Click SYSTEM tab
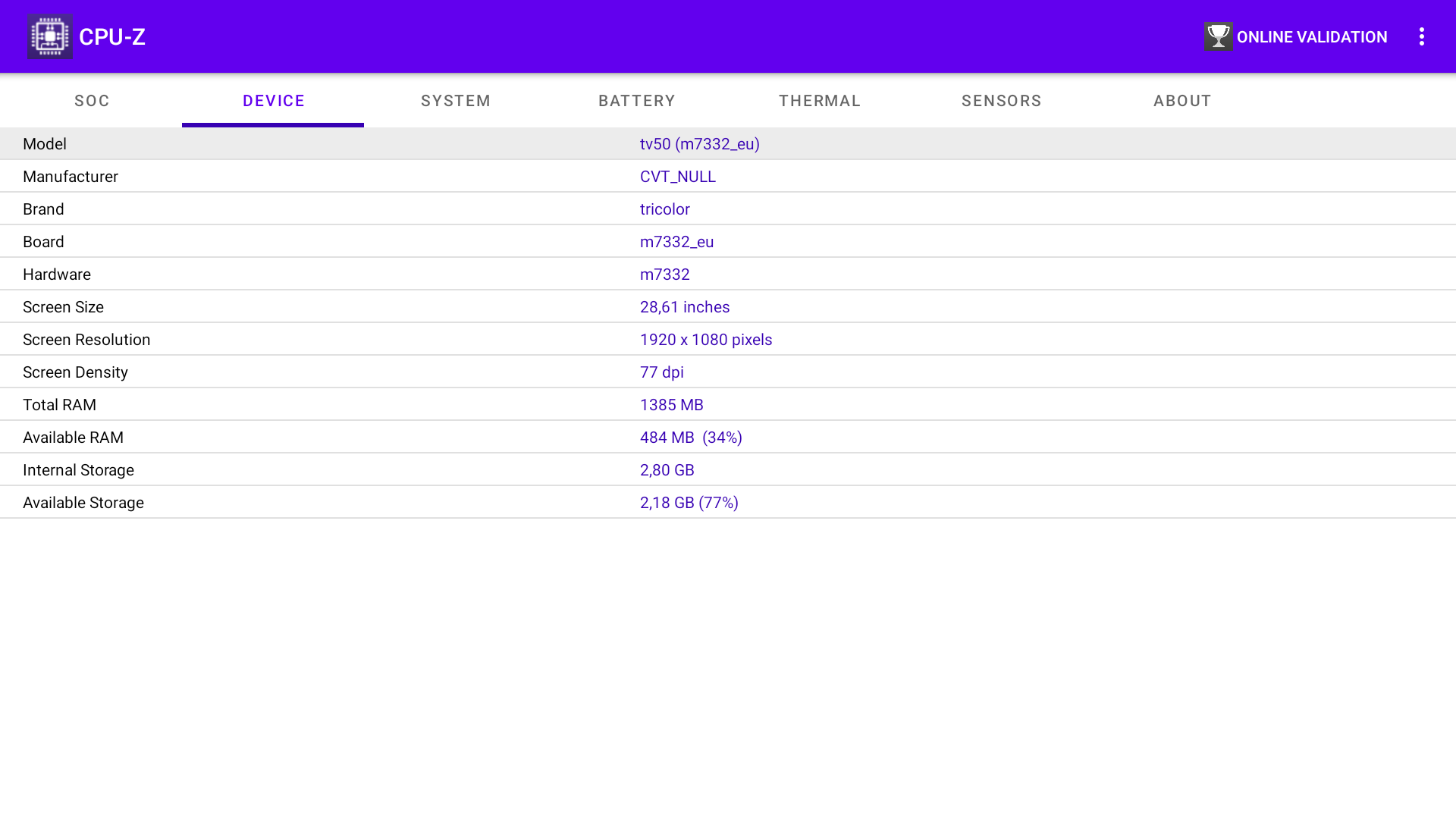1456x819 pixels. tap(455, 100)
